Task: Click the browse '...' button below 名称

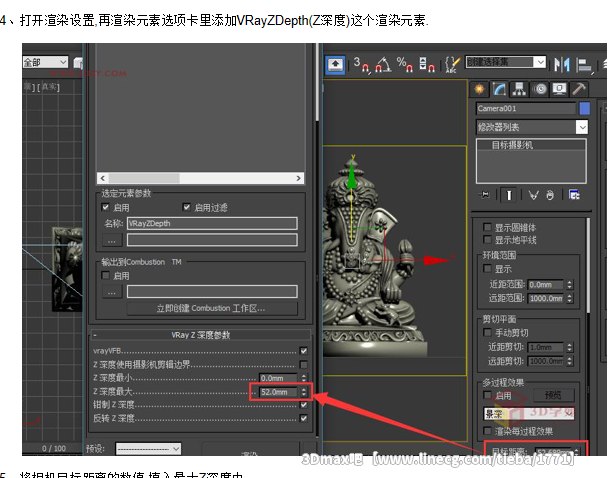Action: (112, 240)
